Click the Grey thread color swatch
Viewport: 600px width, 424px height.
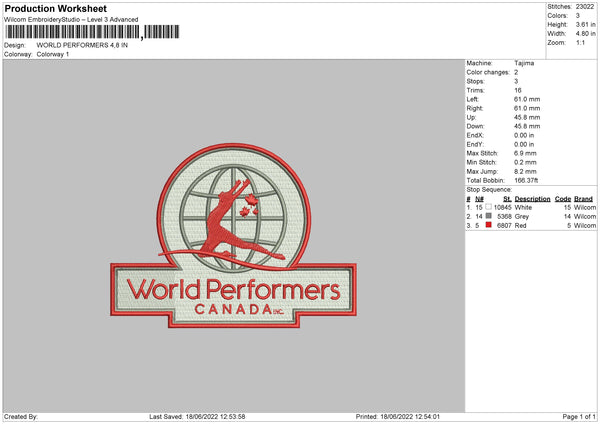(x=488, y=216)
